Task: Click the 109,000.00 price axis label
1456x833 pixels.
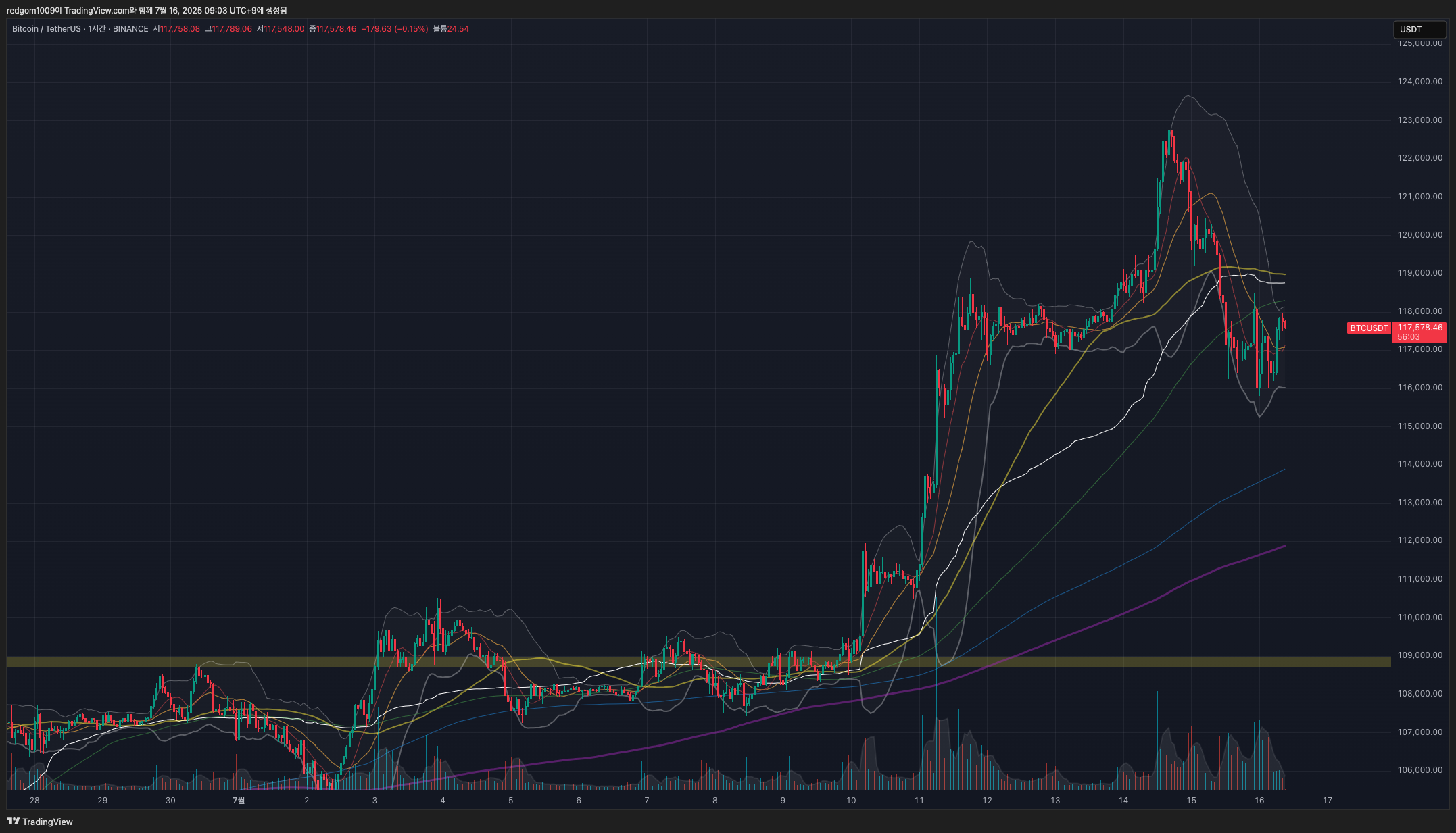Action: (x=1420, y=655)
